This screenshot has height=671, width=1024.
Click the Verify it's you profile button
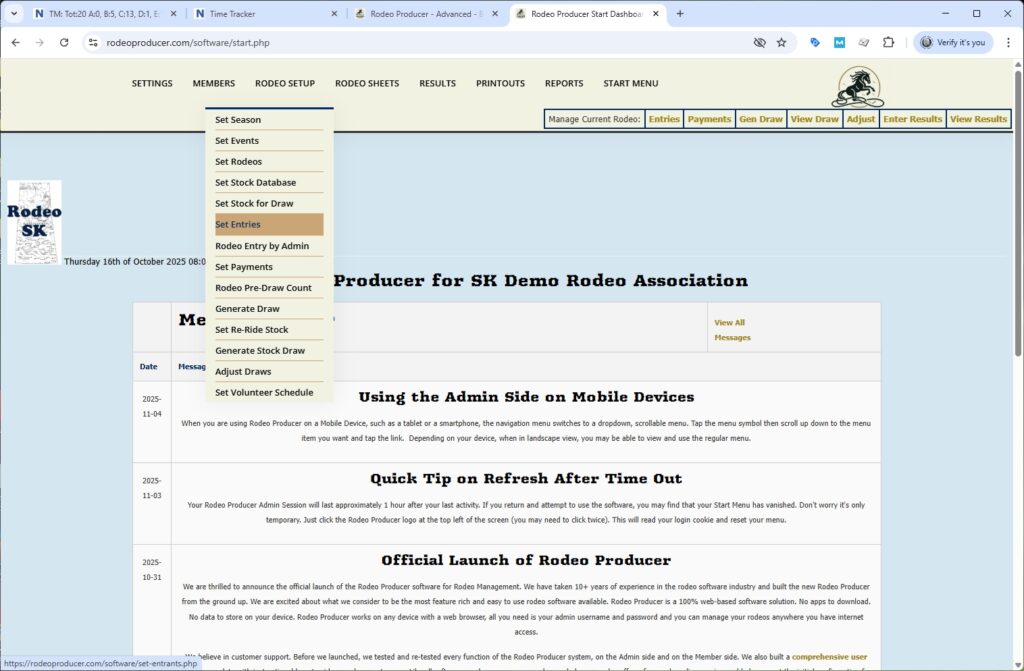click(x=954, y=43)
